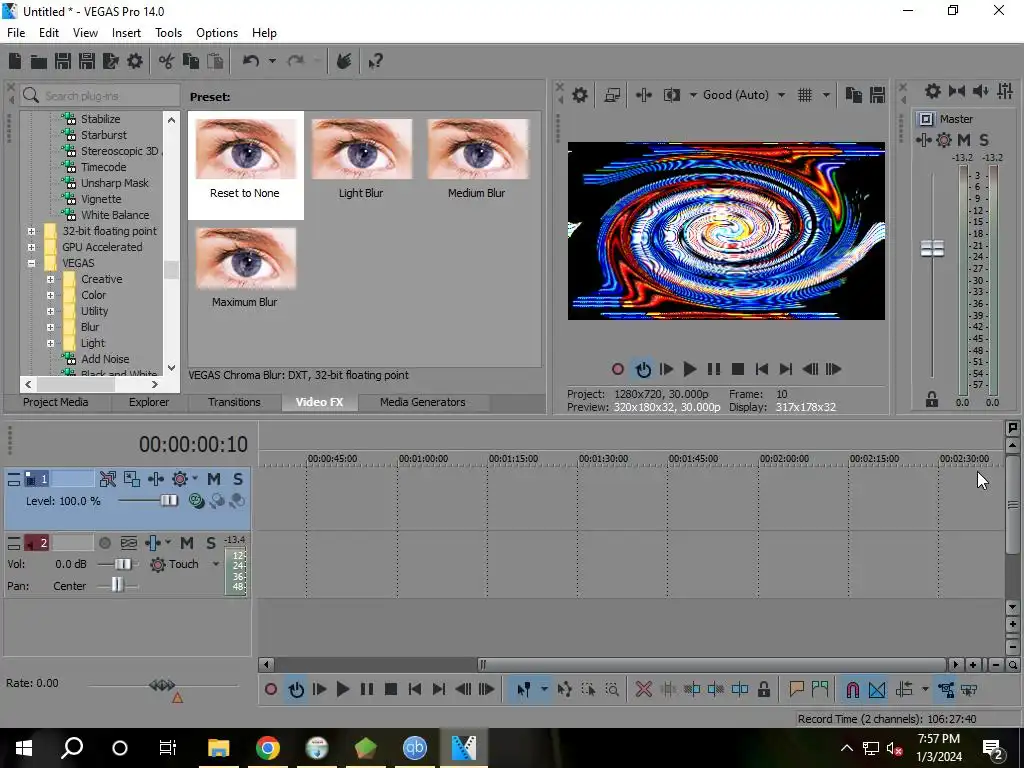This screenshot has width=1024, height=768.
Task: Open Master bus audio properties gear
Action: (933, 91)
